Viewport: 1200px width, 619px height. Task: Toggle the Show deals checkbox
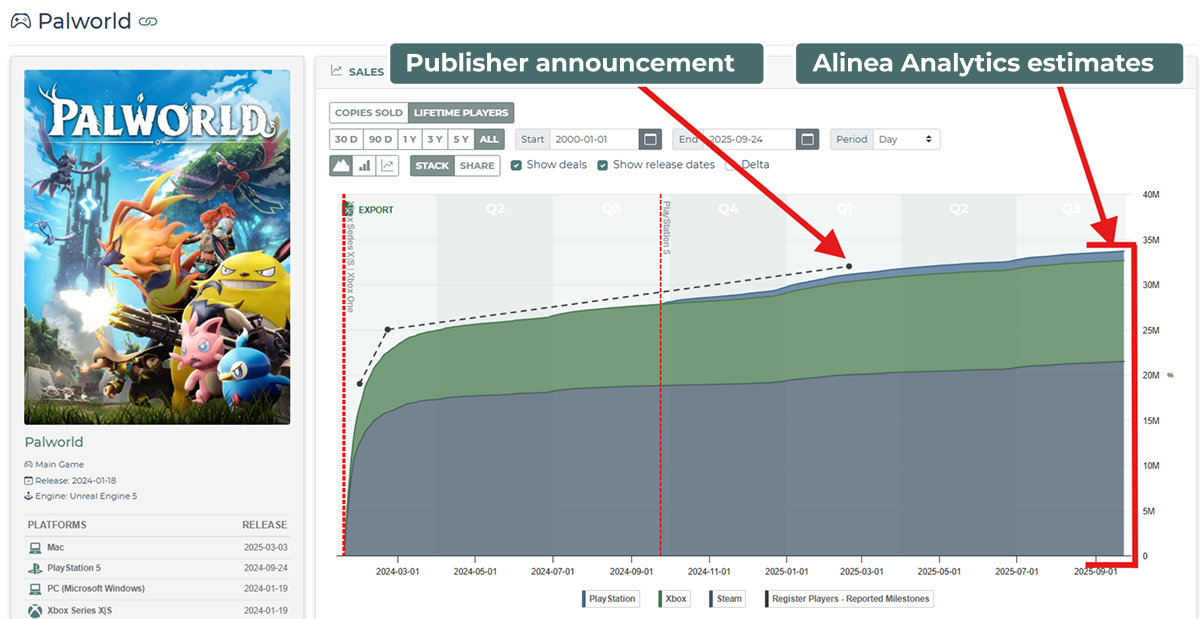[x=516, y=165]
